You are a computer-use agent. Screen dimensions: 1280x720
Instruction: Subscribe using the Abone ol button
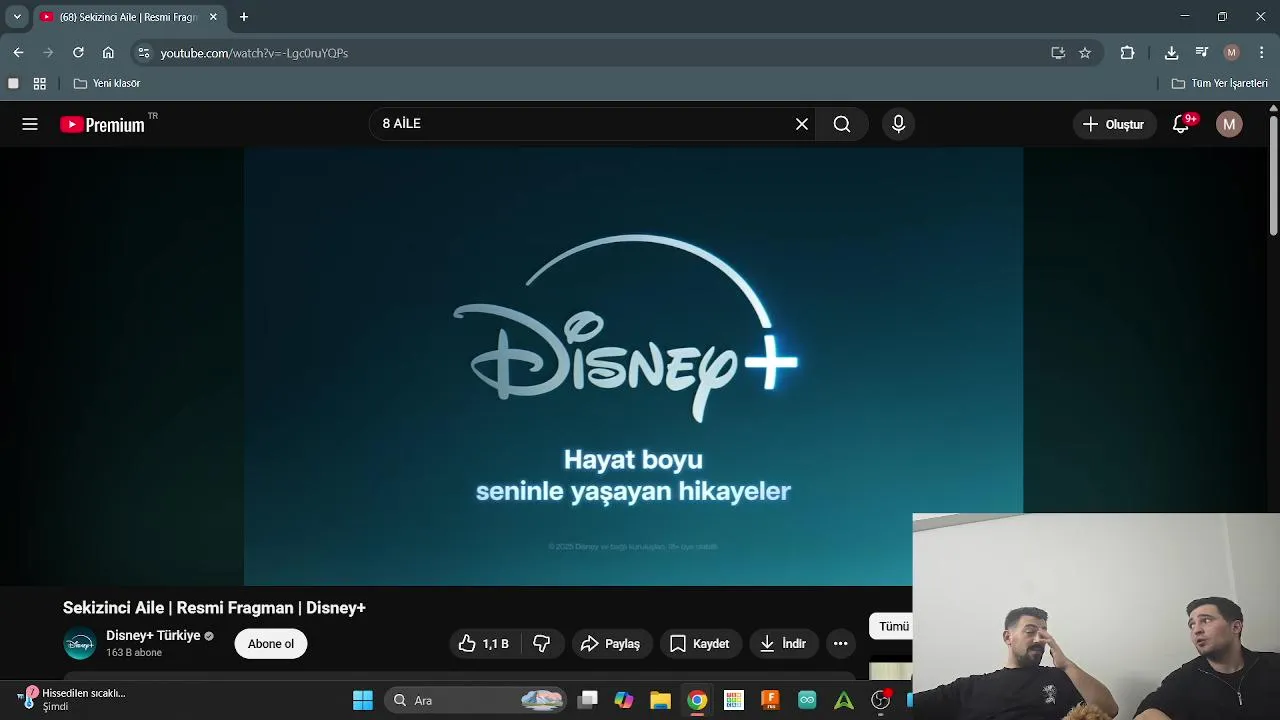point(271,644)
